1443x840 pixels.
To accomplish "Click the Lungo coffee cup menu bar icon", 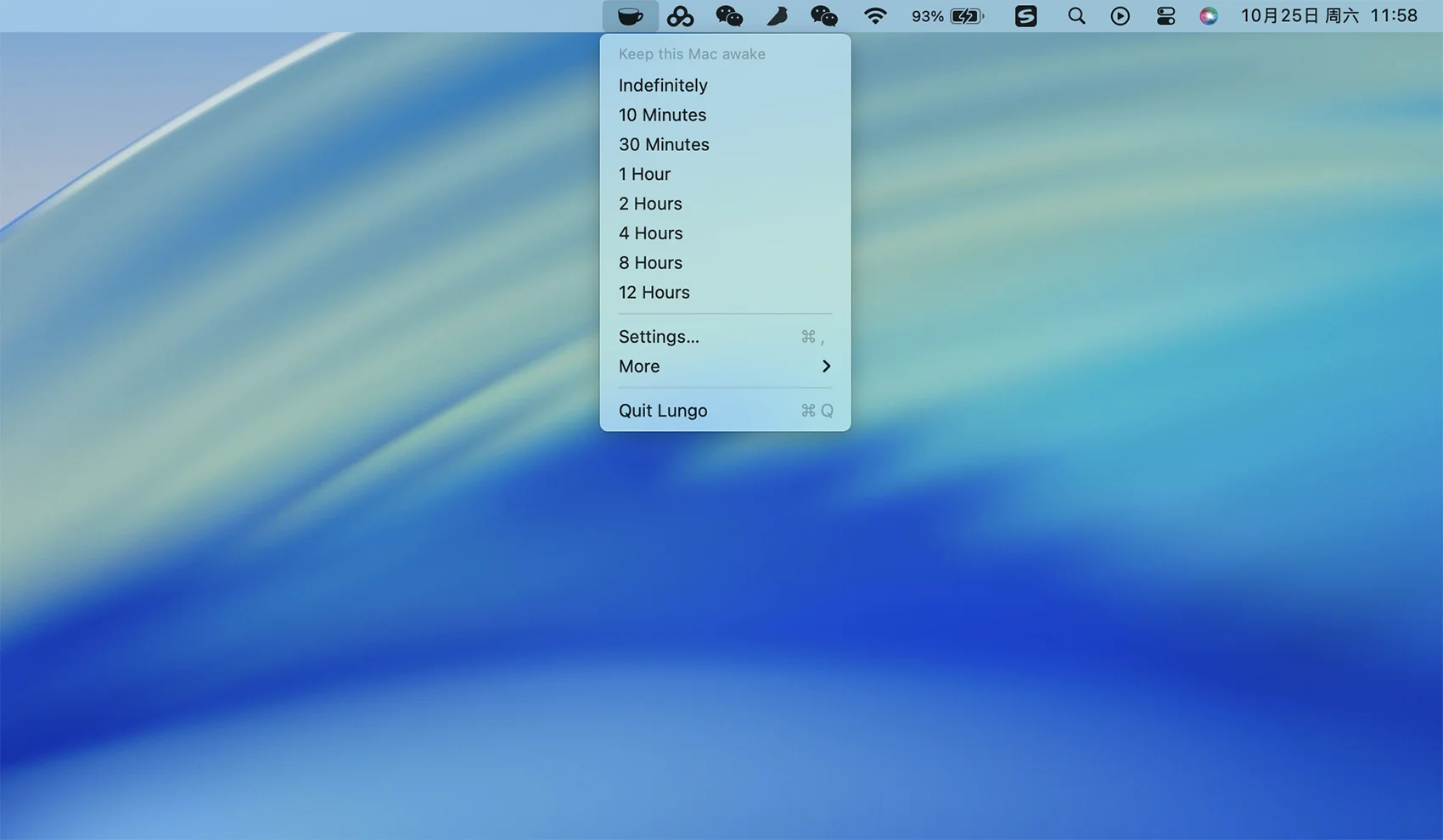I will pyautogui.click(x=630, y=16).
